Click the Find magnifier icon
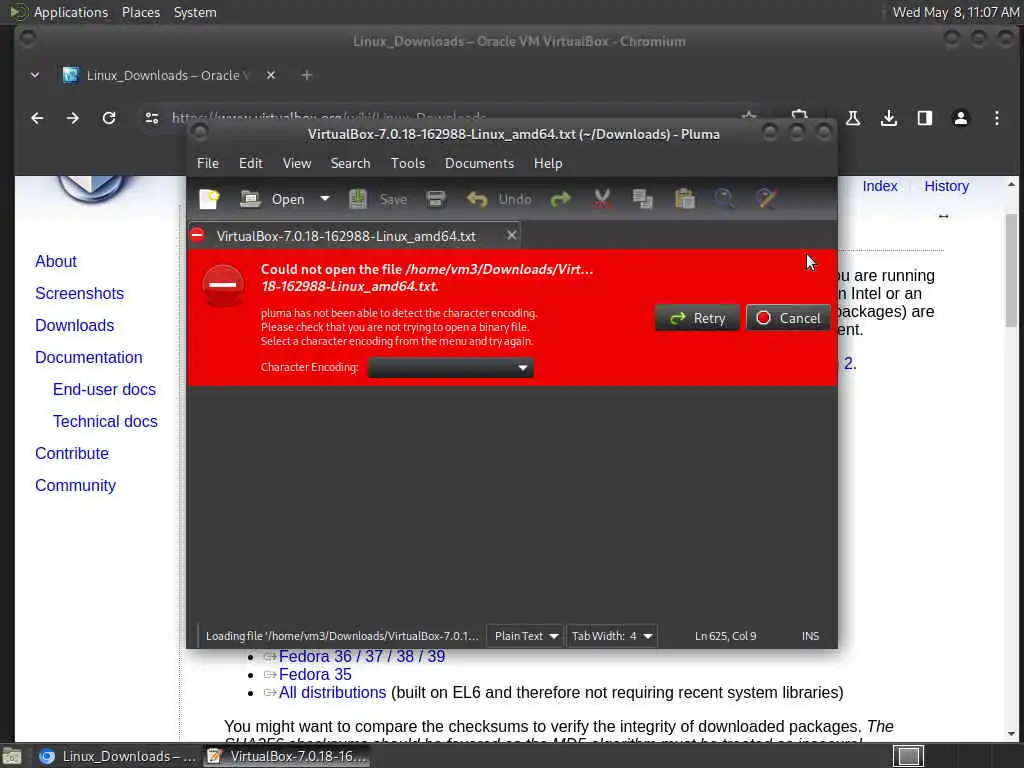The image size is (1024, 768). pos(724,199)
